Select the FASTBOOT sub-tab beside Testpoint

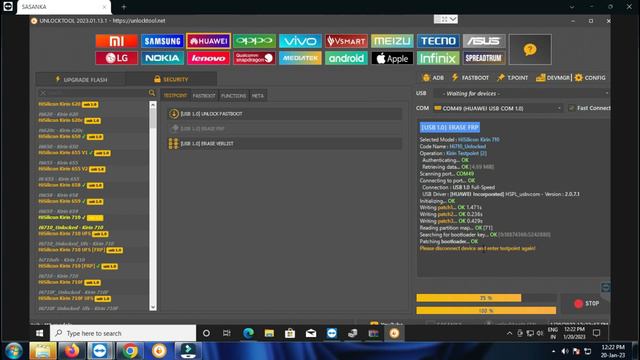click(204, 96)
